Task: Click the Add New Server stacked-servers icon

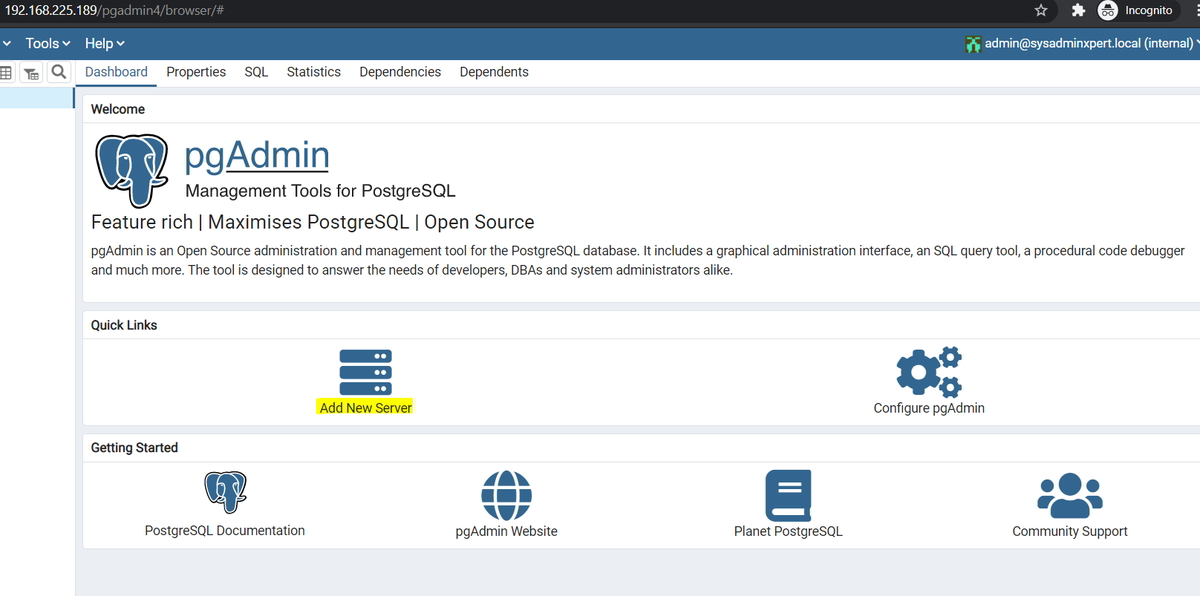Action: (366, 370)
